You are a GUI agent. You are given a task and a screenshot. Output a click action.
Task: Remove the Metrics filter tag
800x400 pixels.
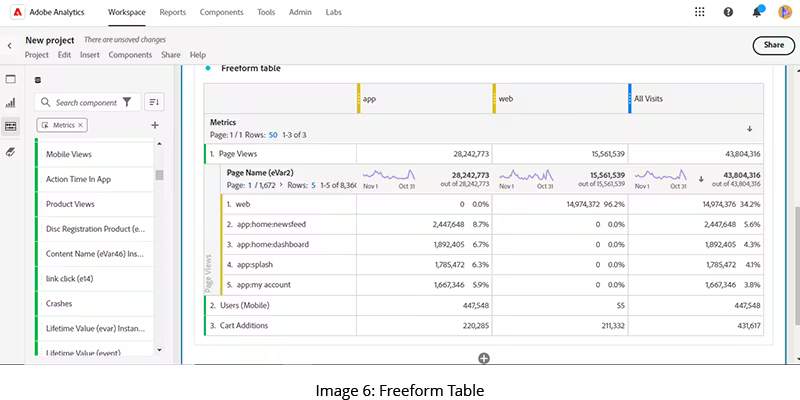80,125
